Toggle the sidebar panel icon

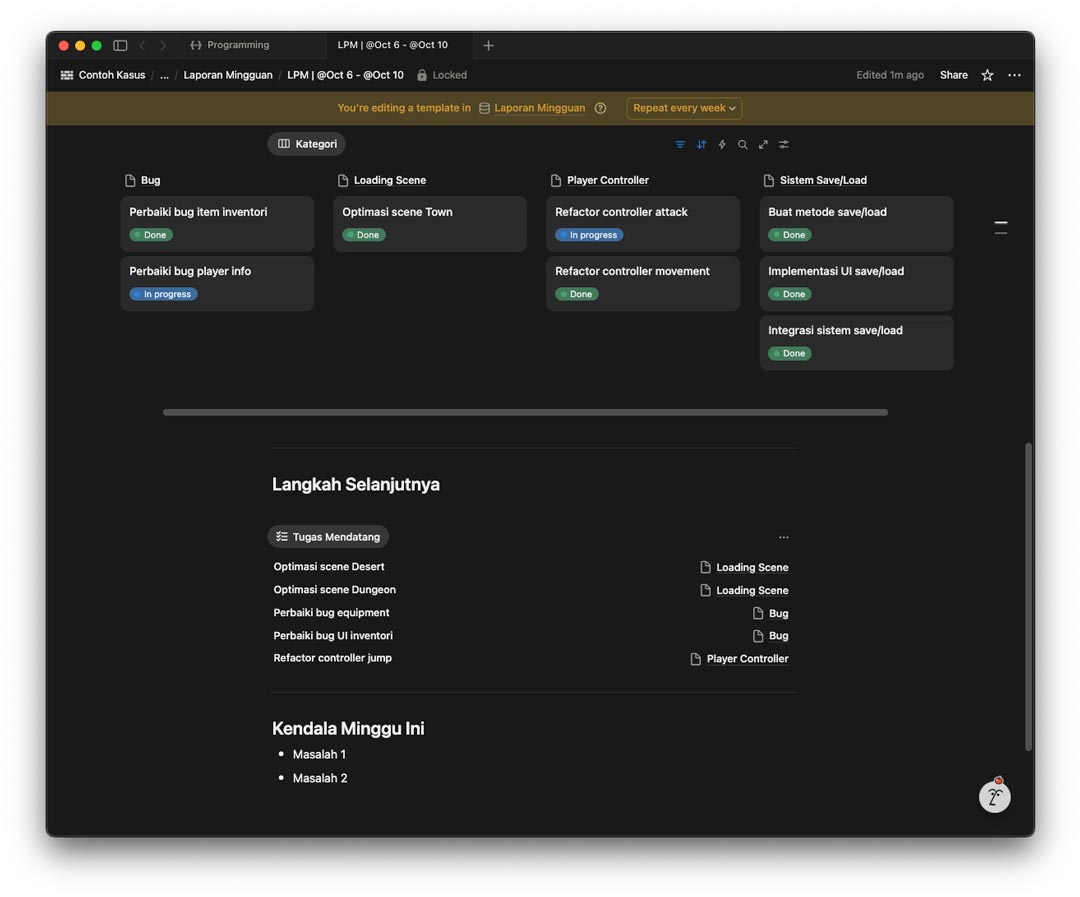pyautogui.click(x=120, y=45)
